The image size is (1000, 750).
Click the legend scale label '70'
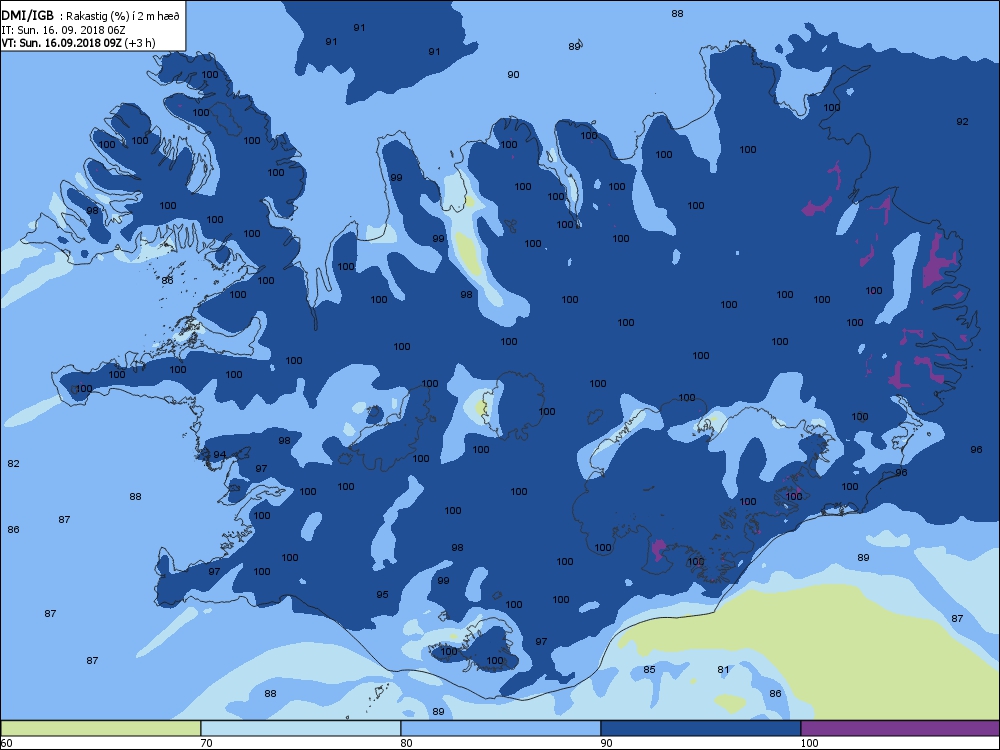206,743
